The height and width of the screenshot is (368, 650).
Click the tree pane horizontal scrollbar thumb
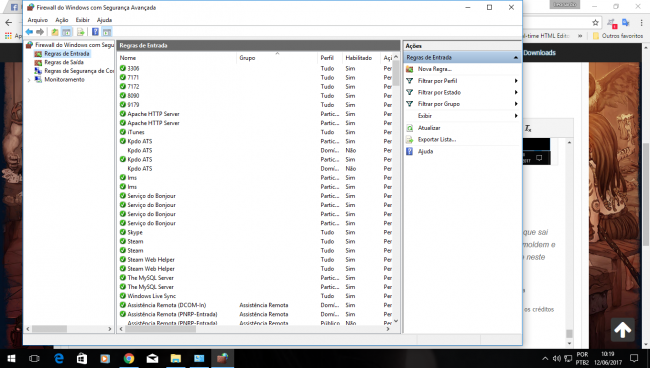(x=49, y=329)
